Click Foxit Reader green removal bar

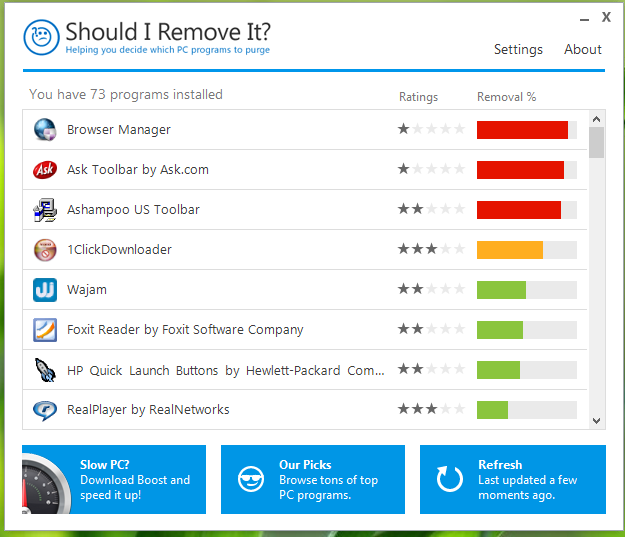[527, 330]
